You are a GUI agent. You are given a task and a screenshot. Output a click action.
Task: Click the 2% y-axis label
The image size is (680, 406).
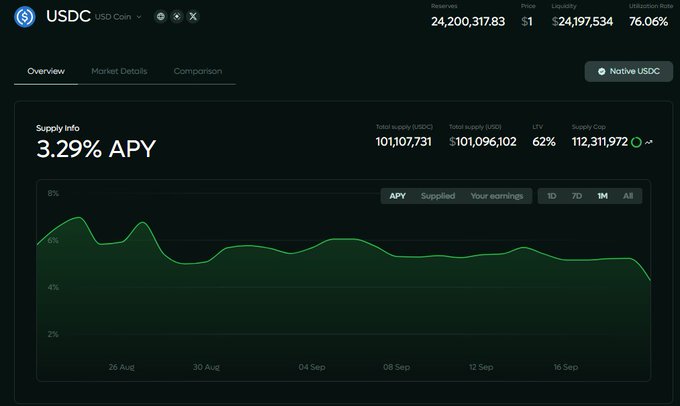click(x=53, y=334)
